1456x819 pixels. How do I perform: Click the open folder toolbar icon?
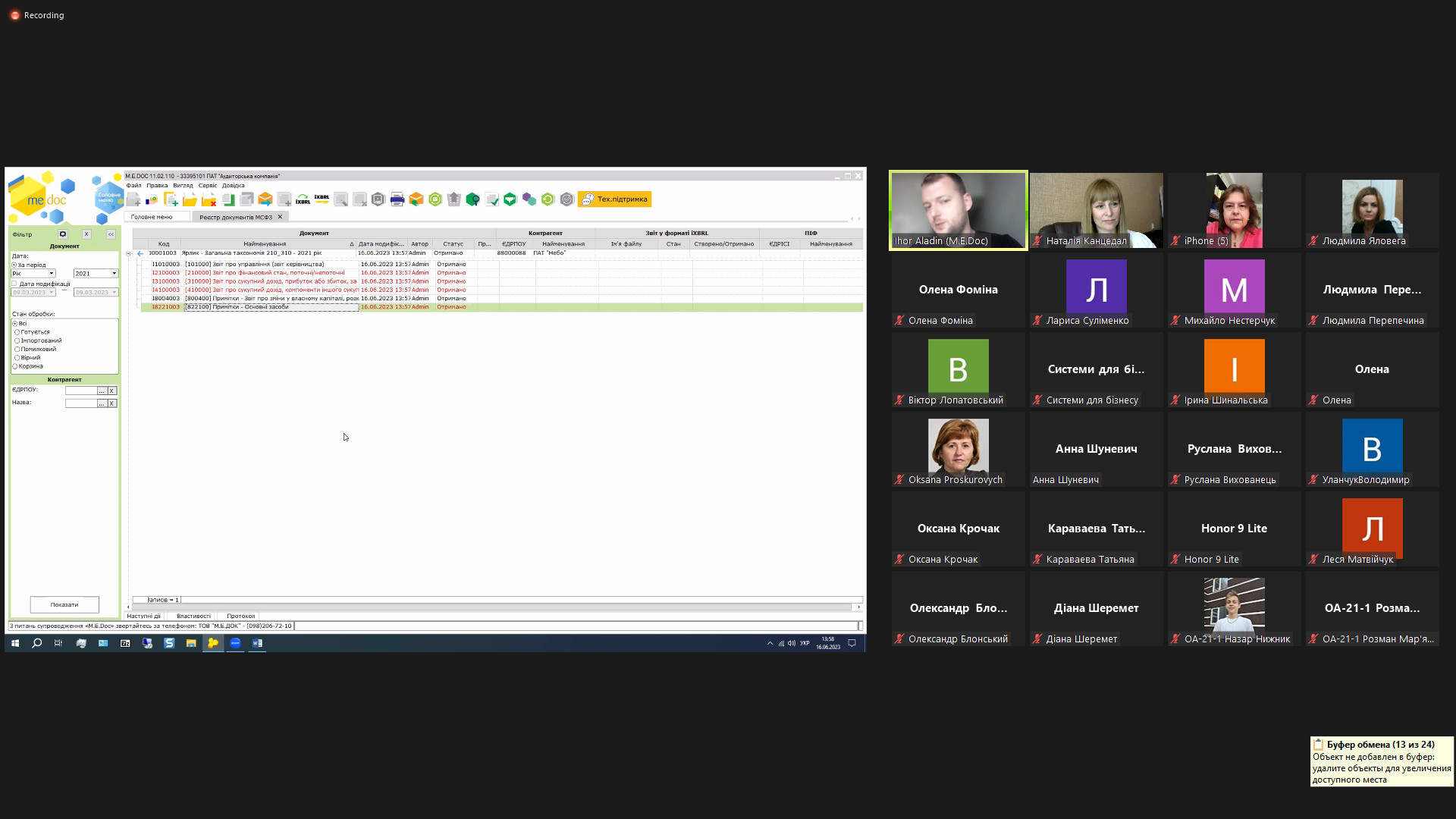[190, 199]
